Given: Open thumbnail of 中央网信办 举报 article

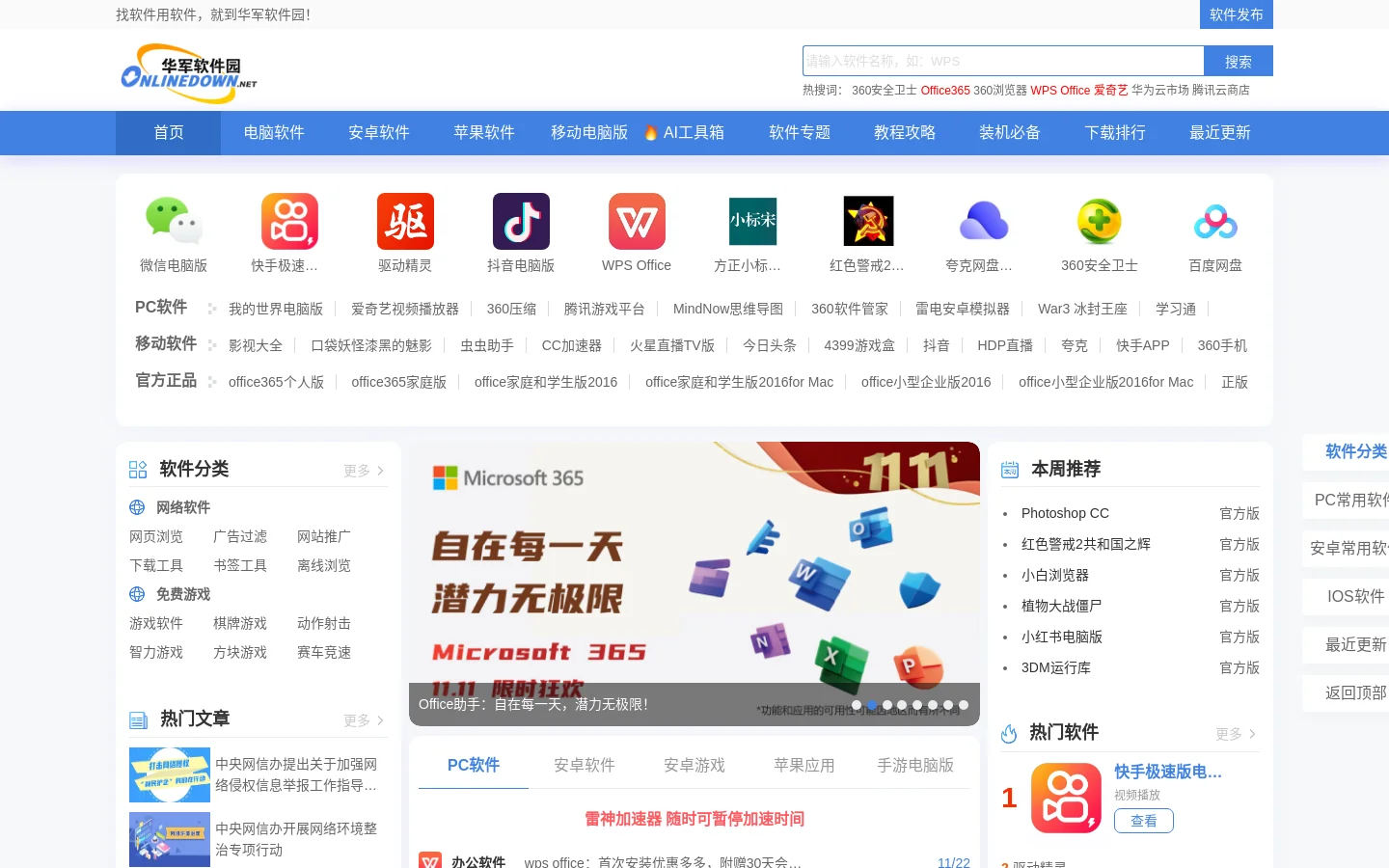Looking at the screenshot, I should point(170,774).
